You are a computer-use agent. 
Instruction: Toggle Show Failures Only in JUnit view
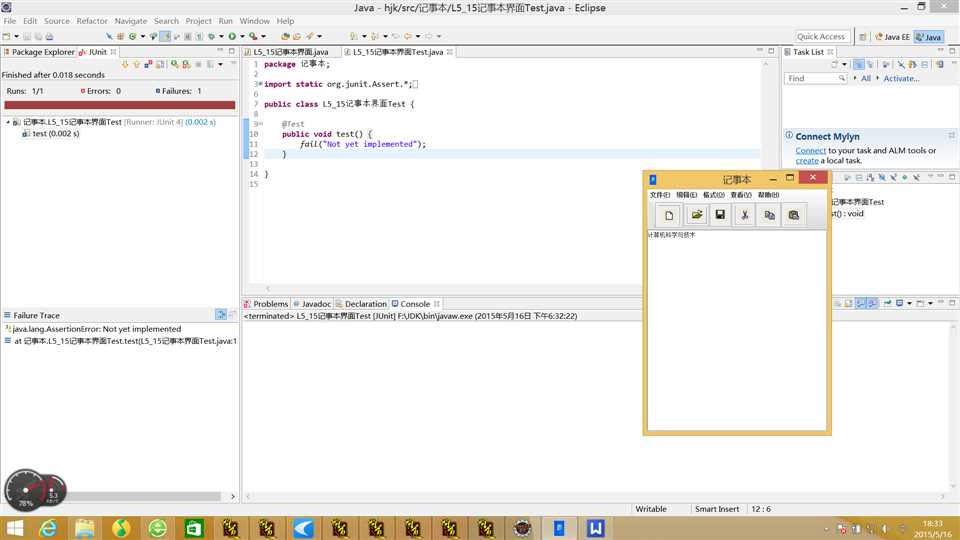point(148,64)
